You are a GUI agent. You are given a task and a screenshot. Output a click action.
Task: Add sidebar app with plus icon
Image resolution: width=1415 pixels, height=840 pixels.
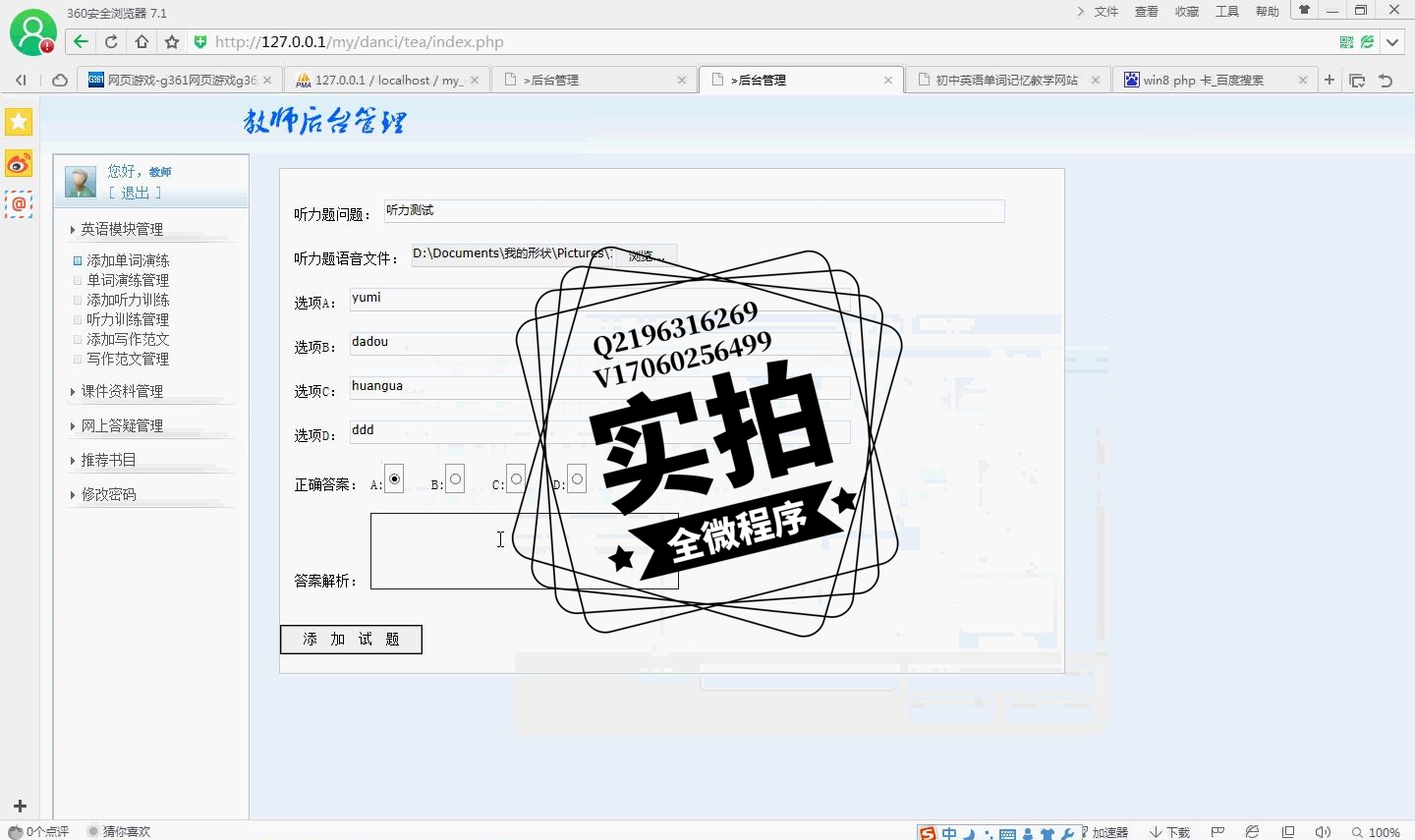19,806
